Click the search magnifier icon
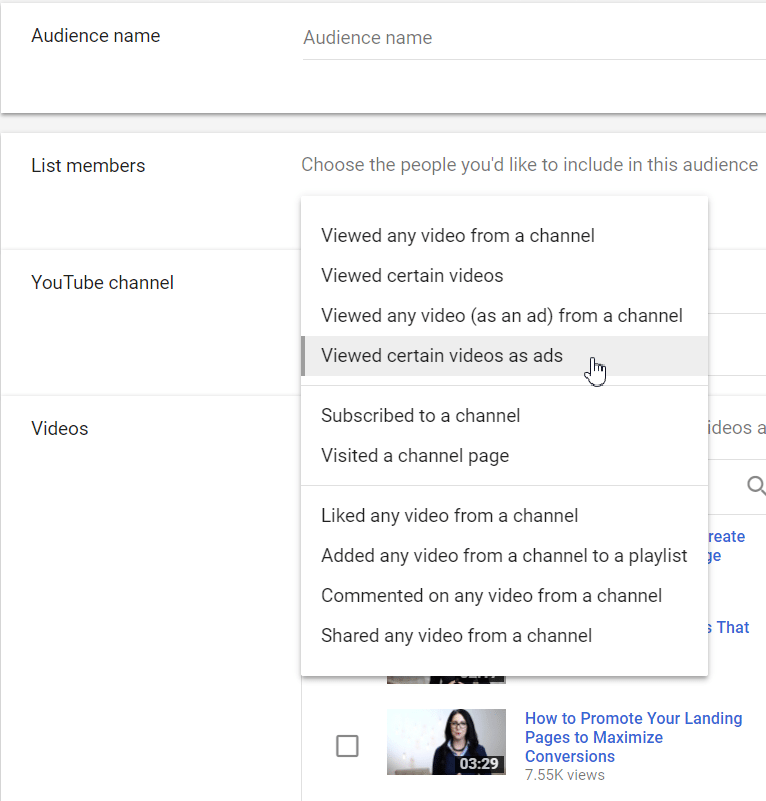 click(x=757, y=486)
